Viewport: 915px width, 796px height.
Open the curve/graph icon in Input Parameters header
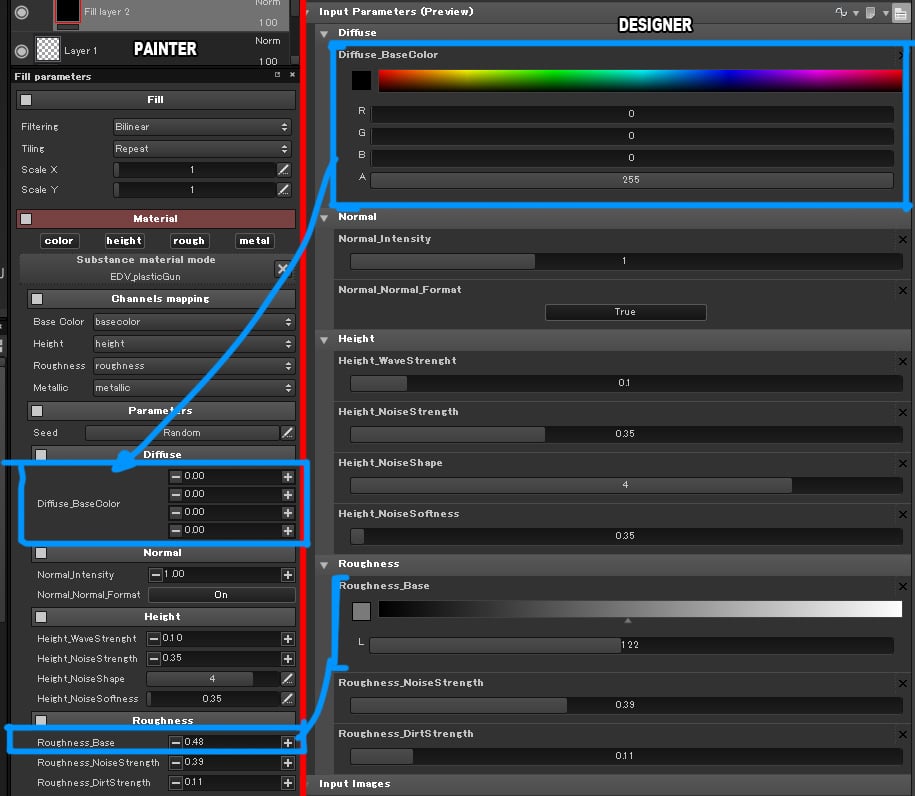(841, 12)
